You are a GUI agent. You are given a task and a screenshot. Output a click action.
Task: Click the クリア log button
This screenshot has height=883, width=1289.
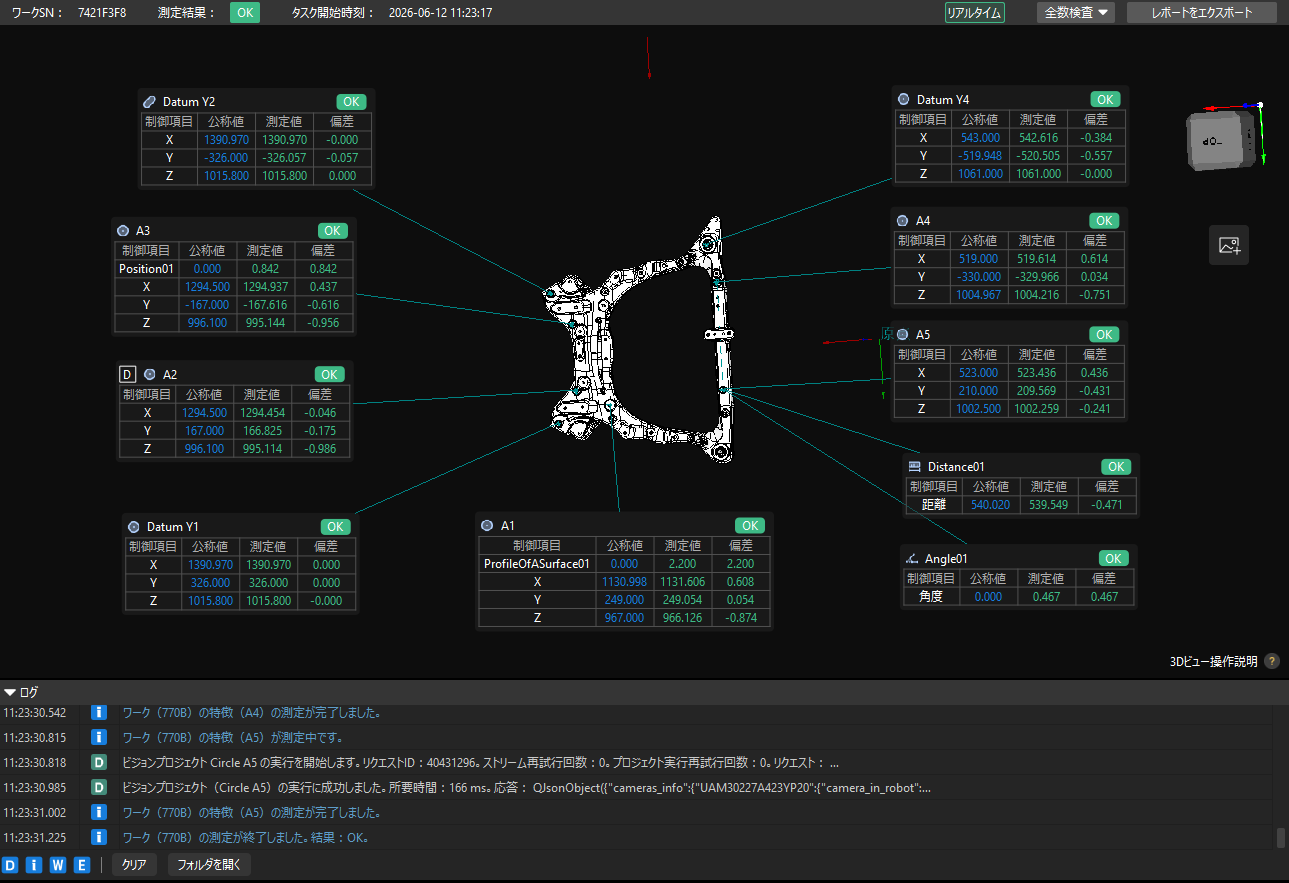(x=134, y=865)
